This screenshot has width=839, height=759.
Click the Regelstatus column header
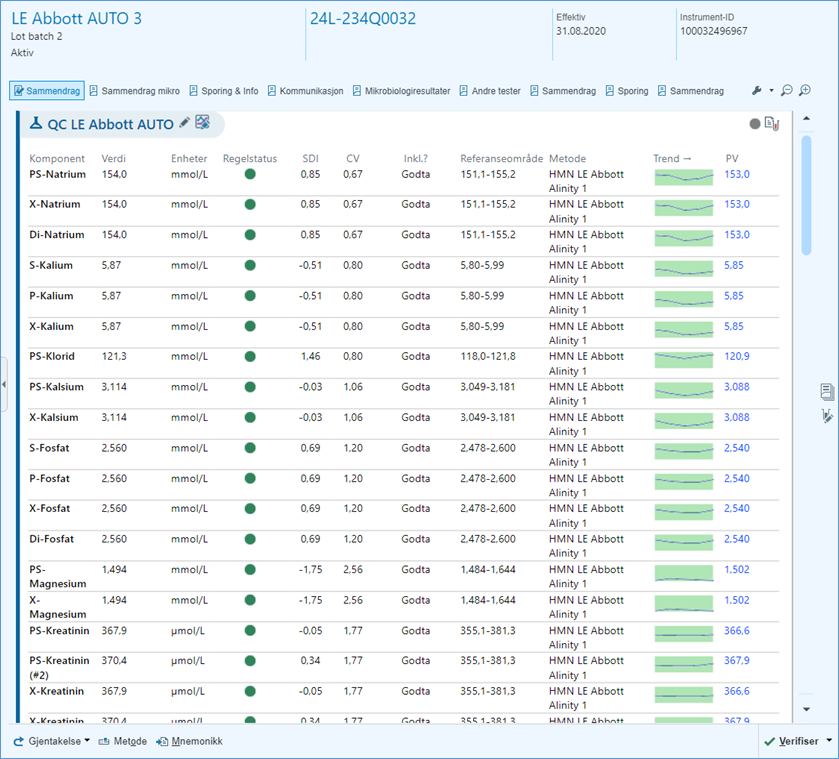coord(250,158)
